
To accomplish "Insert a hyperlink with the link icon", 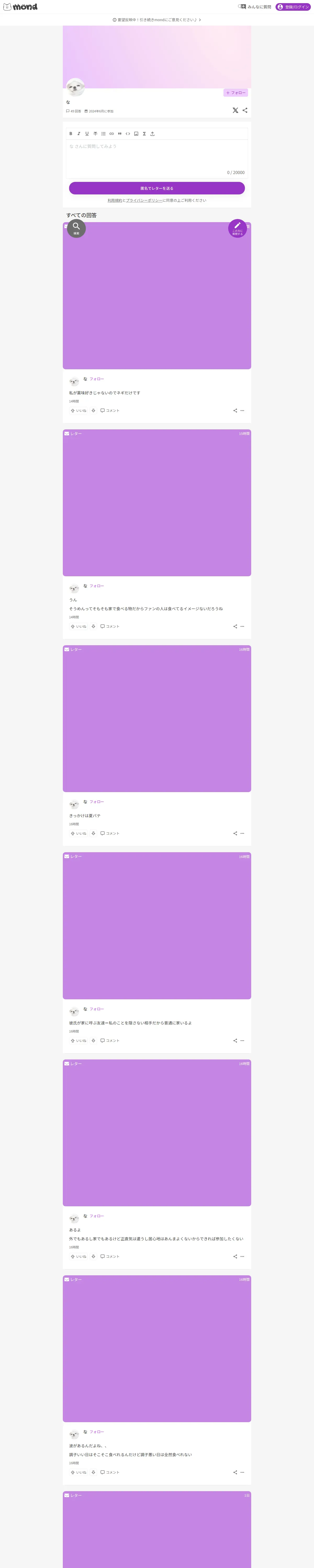I will click(x=111, y=133).
